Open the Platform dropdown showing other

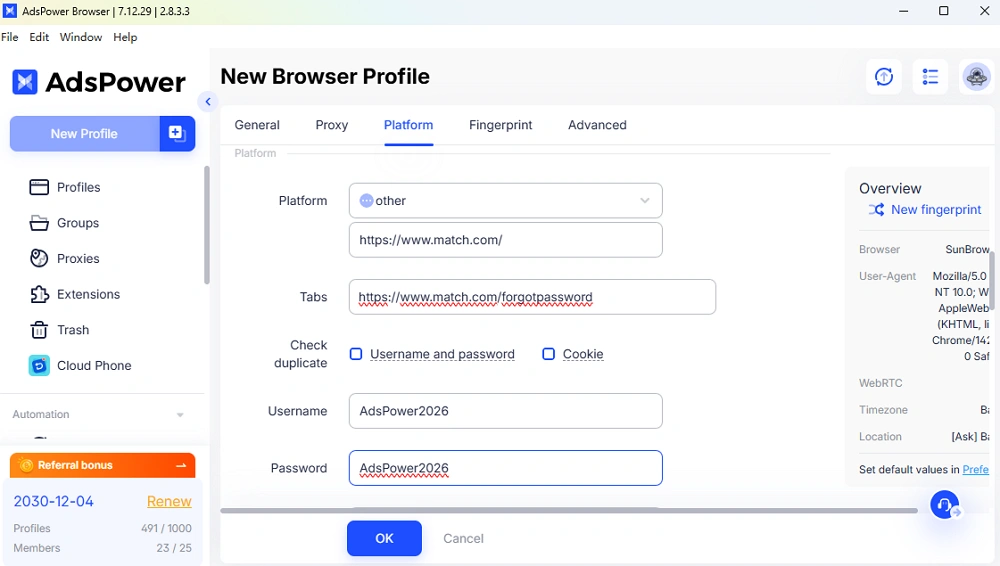tap(506, 200)
